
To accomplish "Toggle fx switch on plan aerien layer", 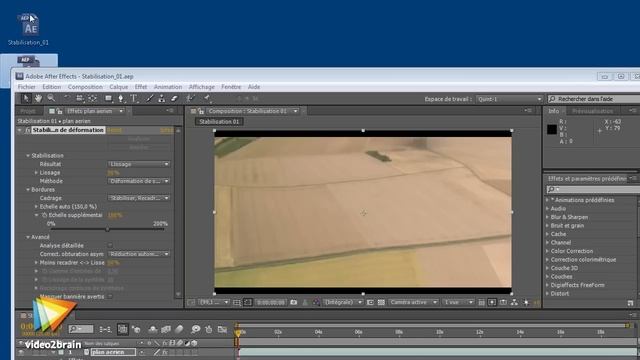I will point(164,352).
